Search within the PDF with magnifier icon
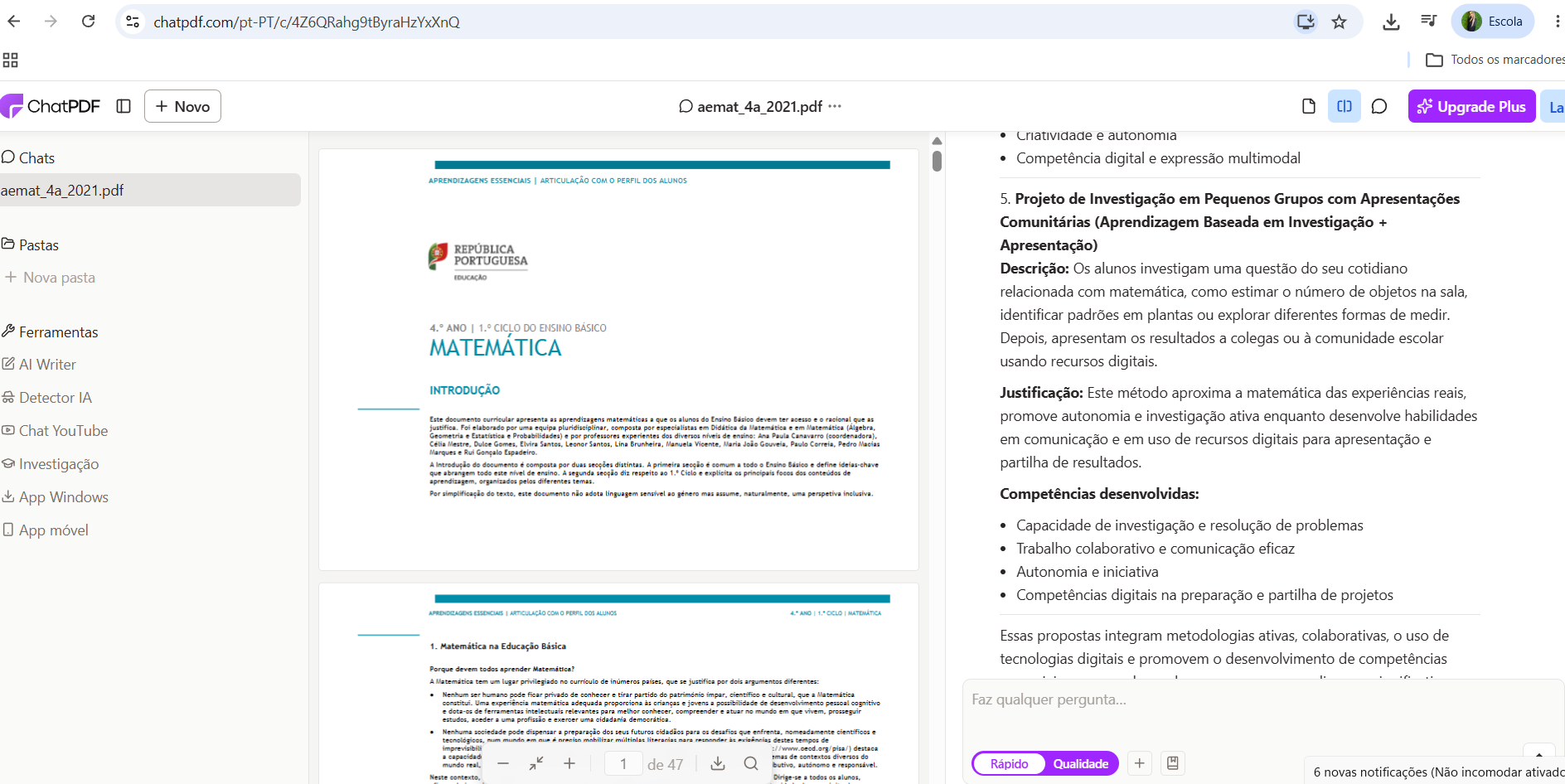 [x=751, y=763]
